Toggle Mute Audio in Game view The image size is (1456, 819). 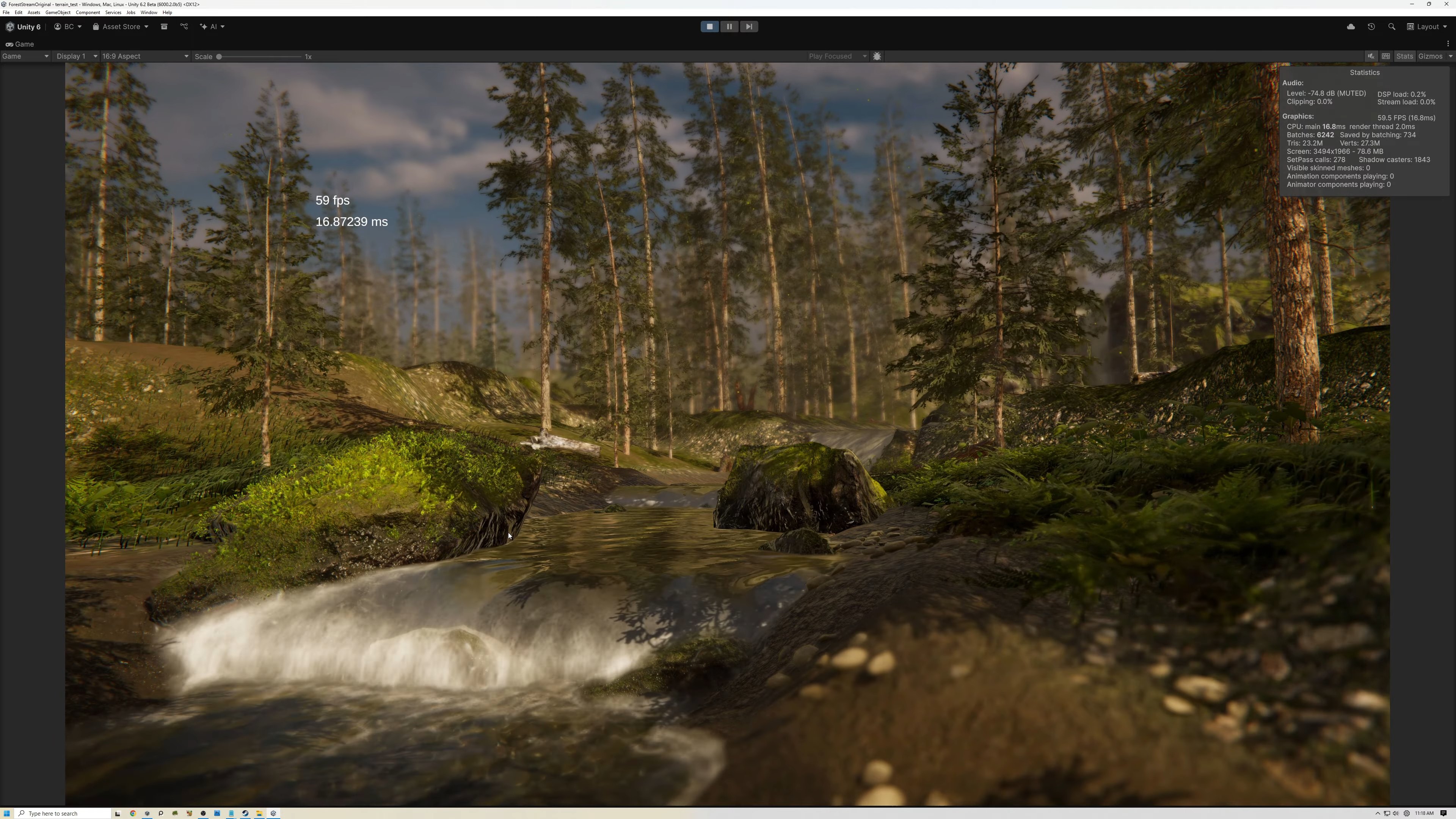1371,56
